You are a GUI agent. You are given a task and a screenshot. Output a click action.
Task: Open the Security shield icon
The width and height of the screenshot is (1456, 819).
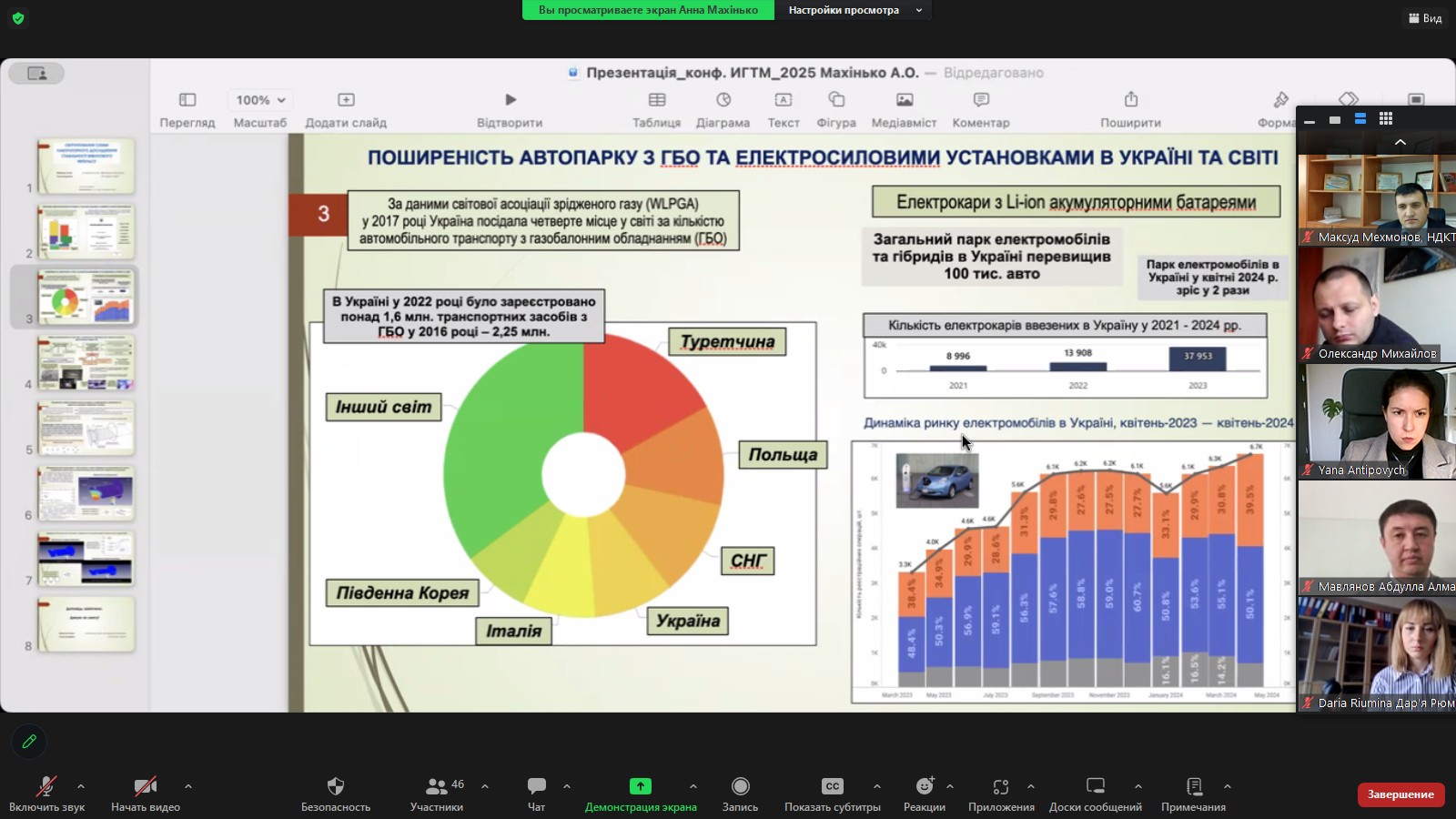[x=336, y=787]
